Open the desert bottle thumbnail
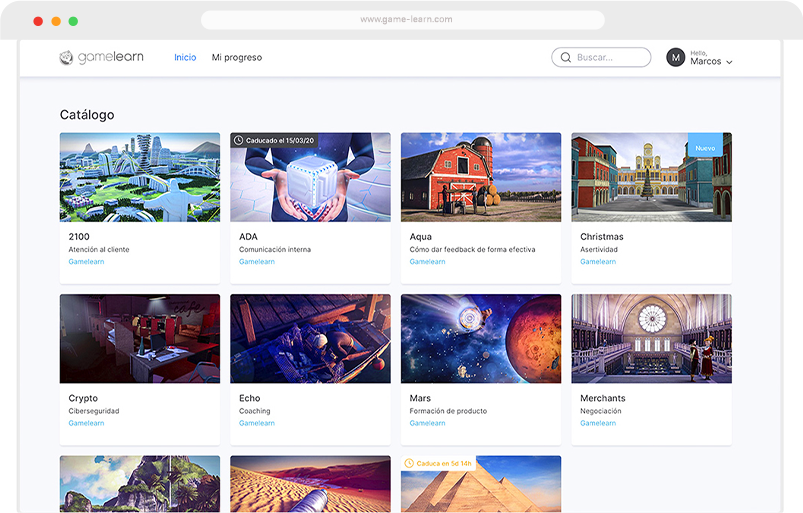803x513 pixels. pyautogui.click(x=310, y=484)
